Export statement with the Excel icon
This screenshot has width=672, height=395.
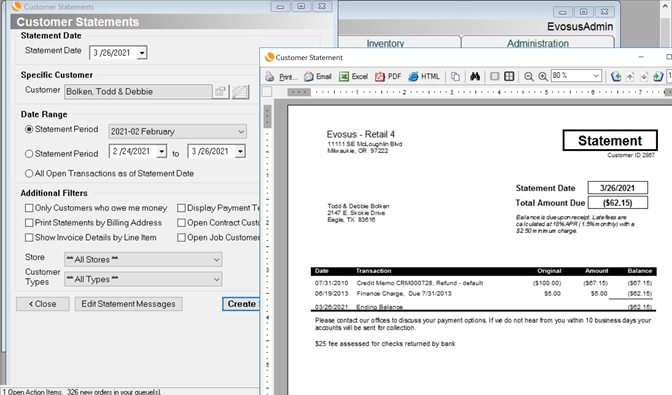pyautogui.click(x=354, y=77)
